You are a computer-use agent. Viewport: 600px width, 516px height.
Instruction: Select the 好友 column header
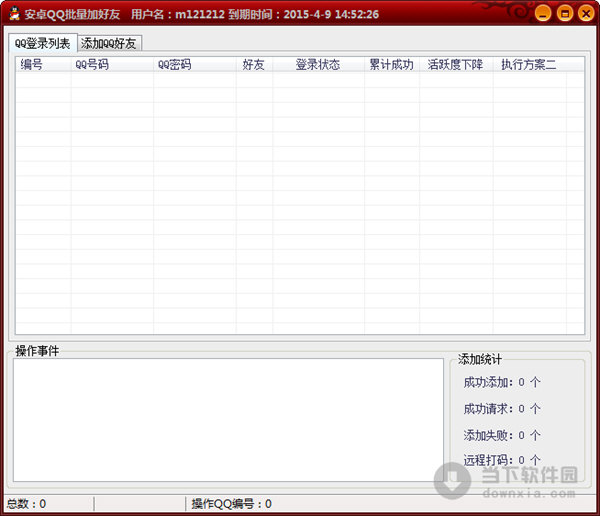click(254, 64)
